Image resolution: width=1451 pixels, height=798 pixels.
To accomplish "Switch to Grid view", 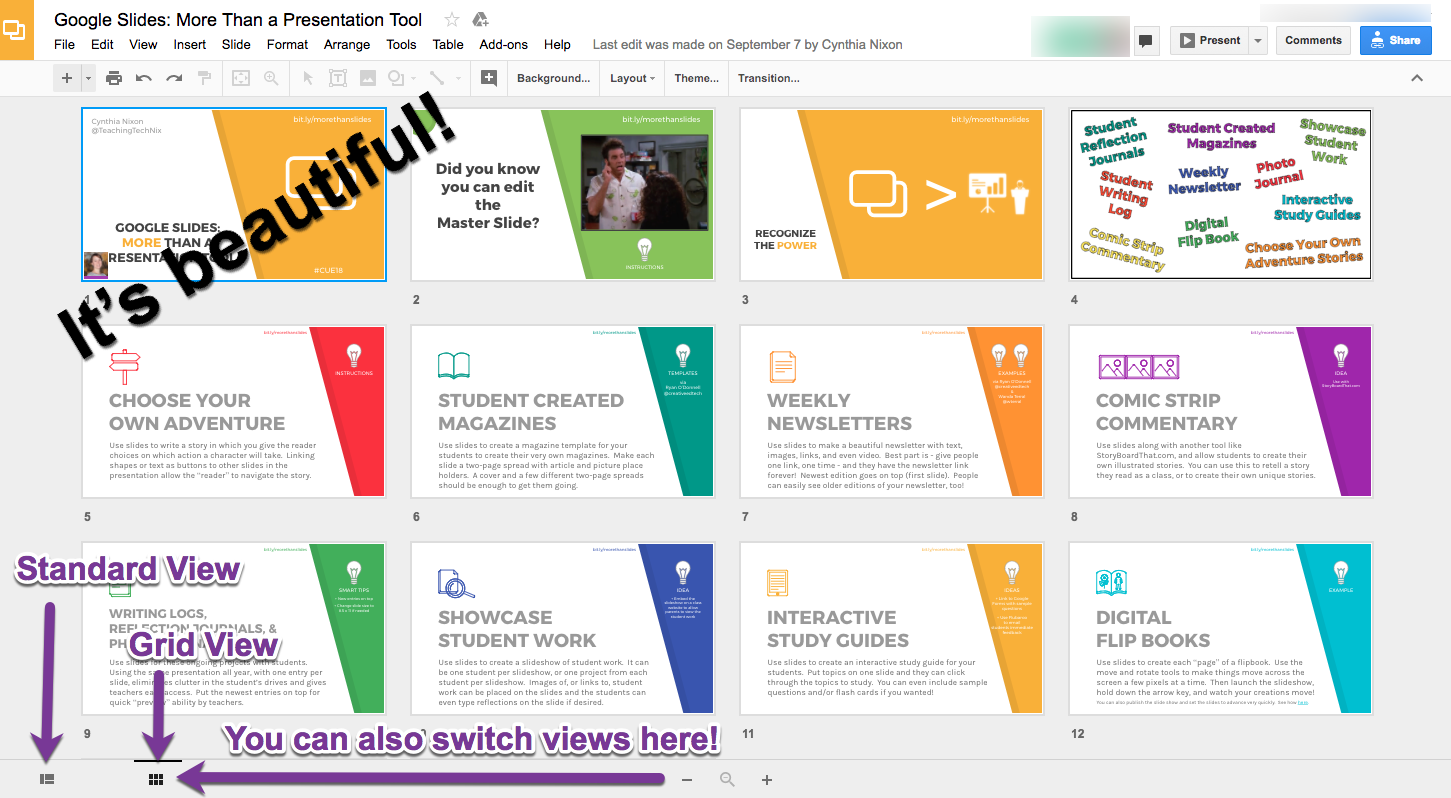I will (156, 777).
